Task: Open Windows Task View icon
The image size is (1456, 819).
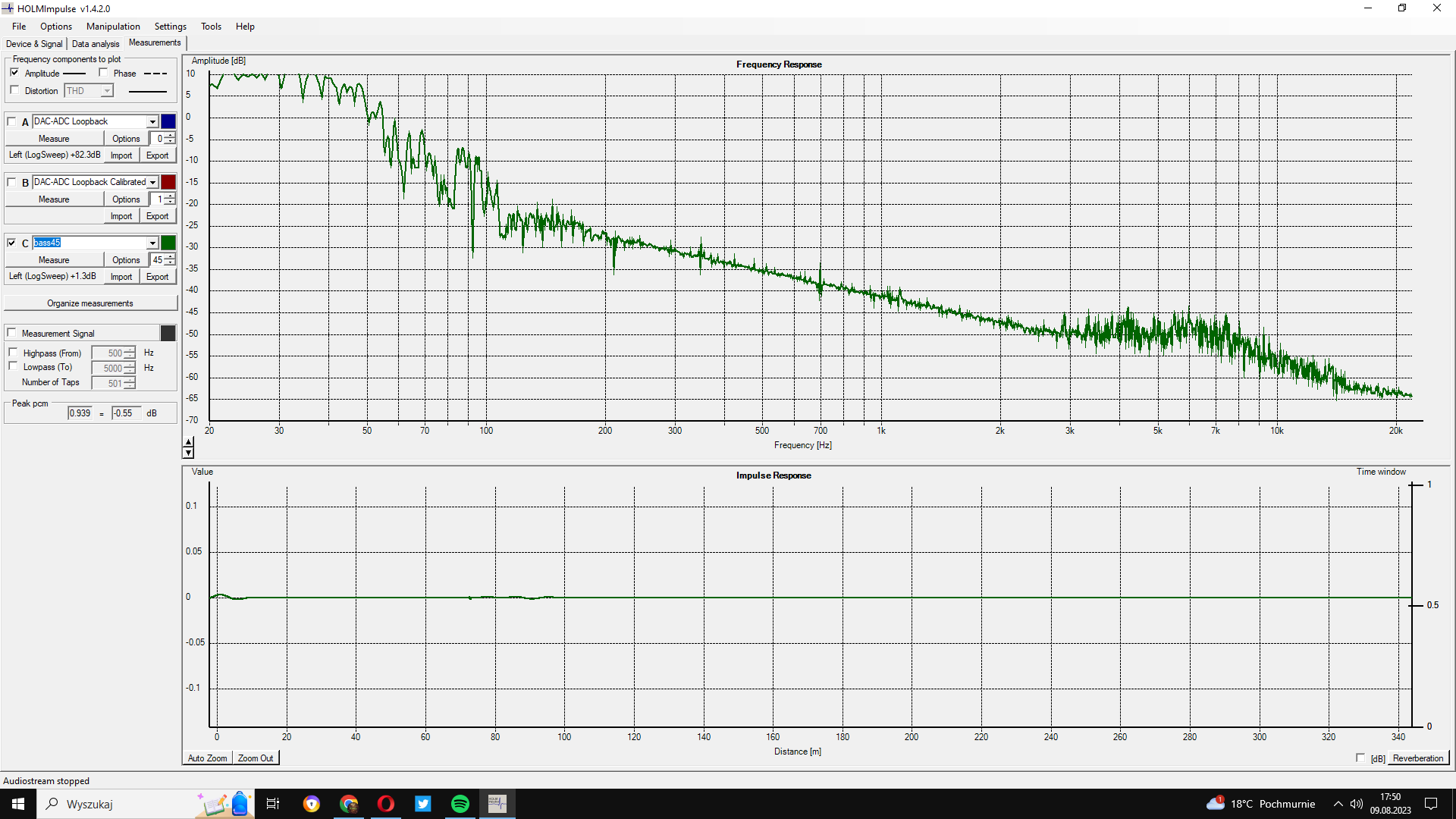Action: tap(273, 804)
